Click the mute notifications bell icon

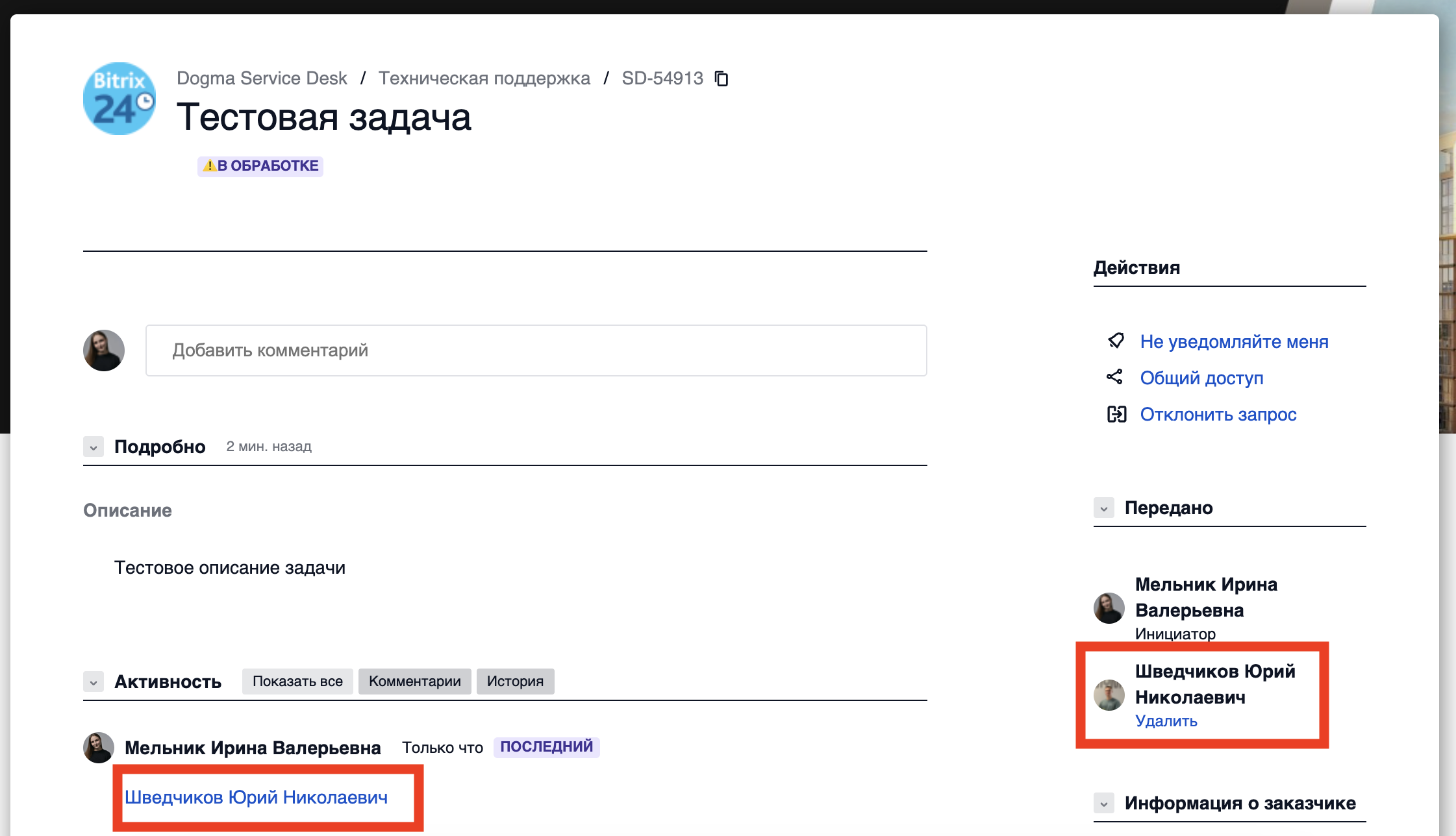pyautogui.click(x=1116, y=341)
